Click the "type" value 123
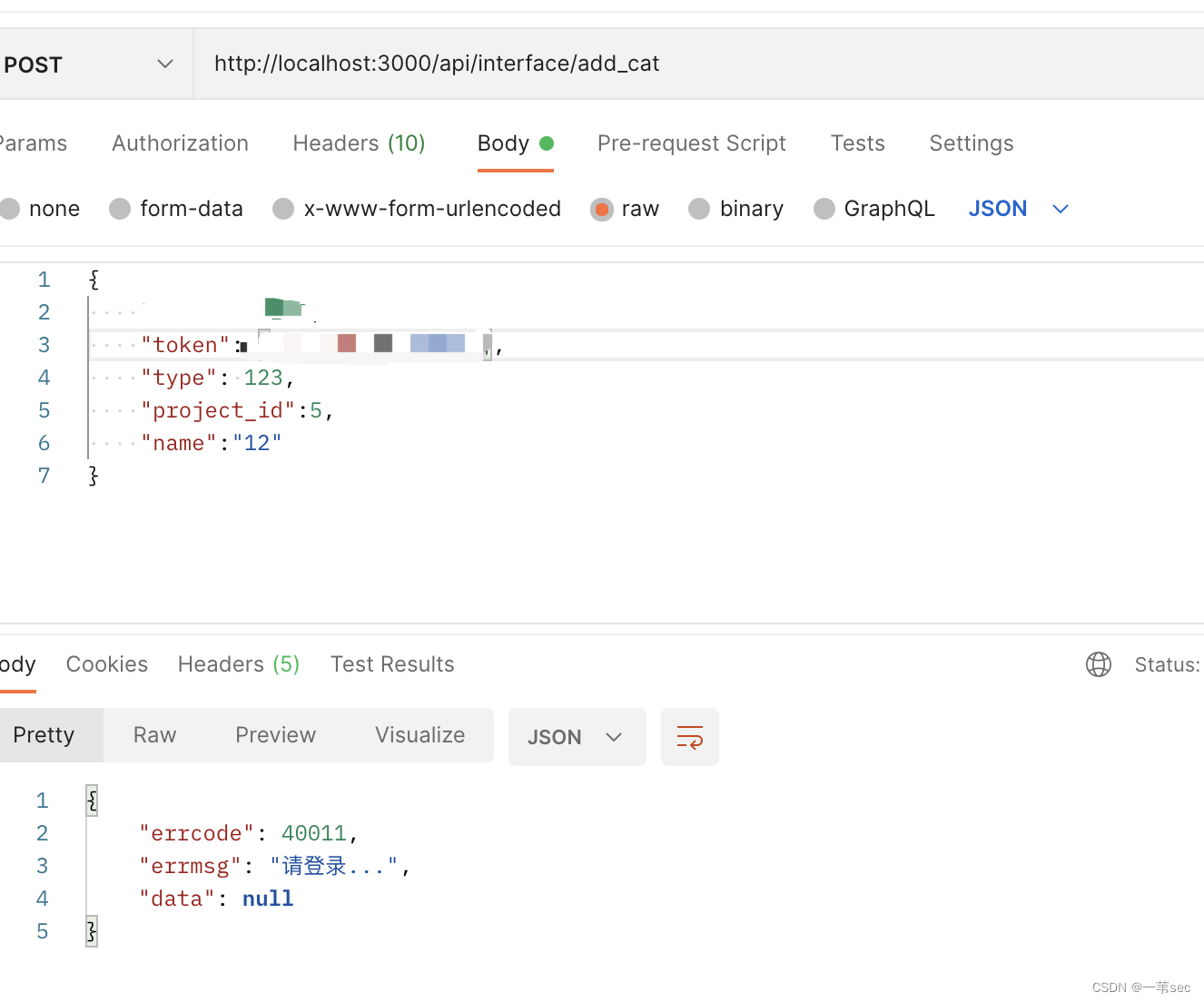Image resolution: width=1204 pixels, height=1002 pixels. pos(263,378)
